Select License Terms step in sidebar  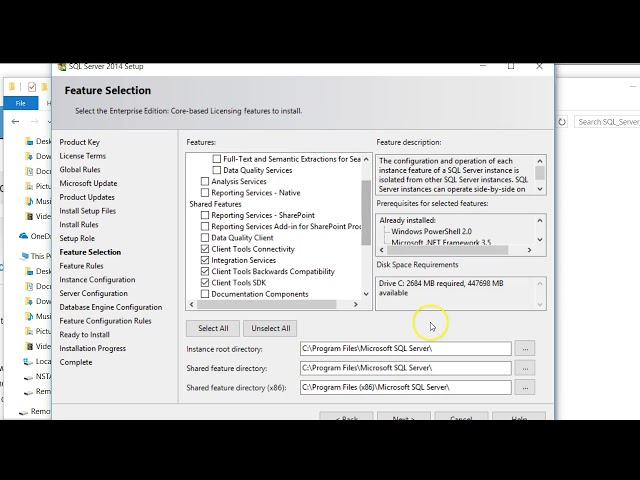(x=82, y=156)
